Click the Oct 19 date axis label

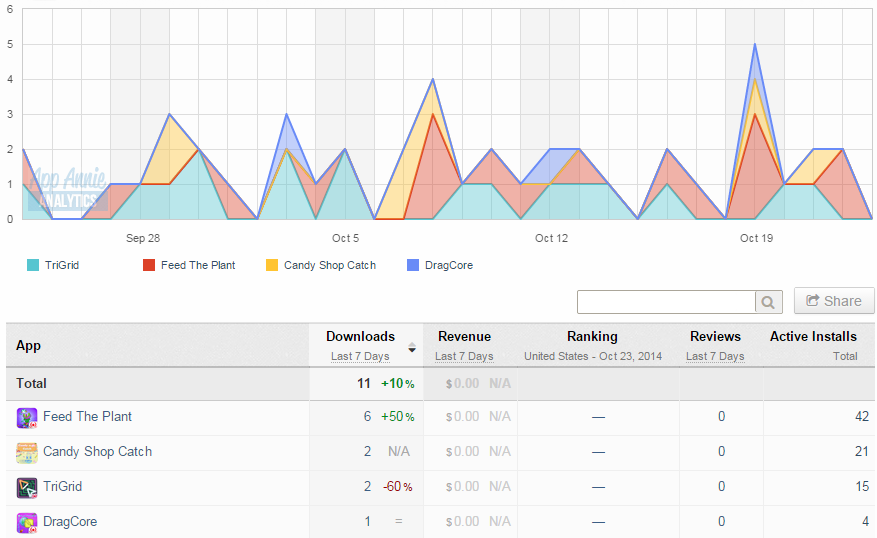(x=756, y=238)
